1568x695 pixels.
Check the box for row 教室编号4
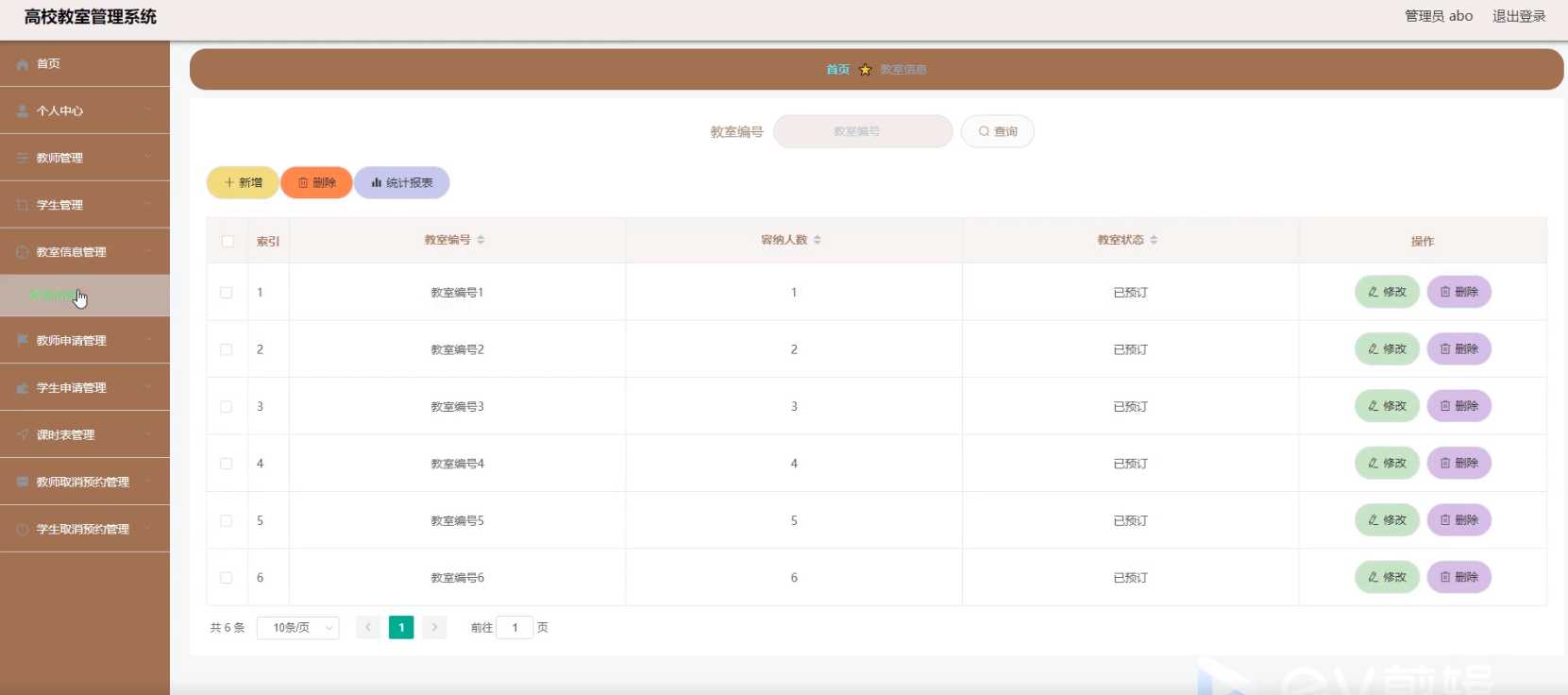(x=227, y=464)
